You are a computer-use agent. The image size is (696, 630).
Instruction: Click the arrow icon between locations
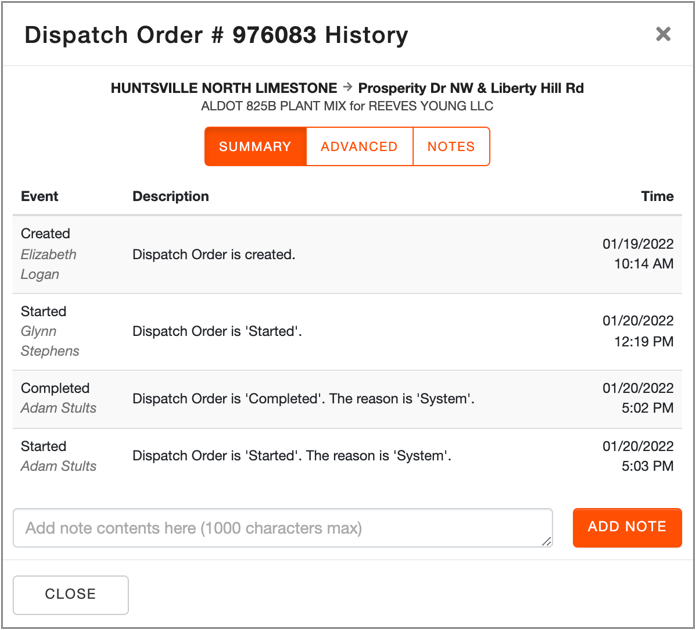pos(348,87)
